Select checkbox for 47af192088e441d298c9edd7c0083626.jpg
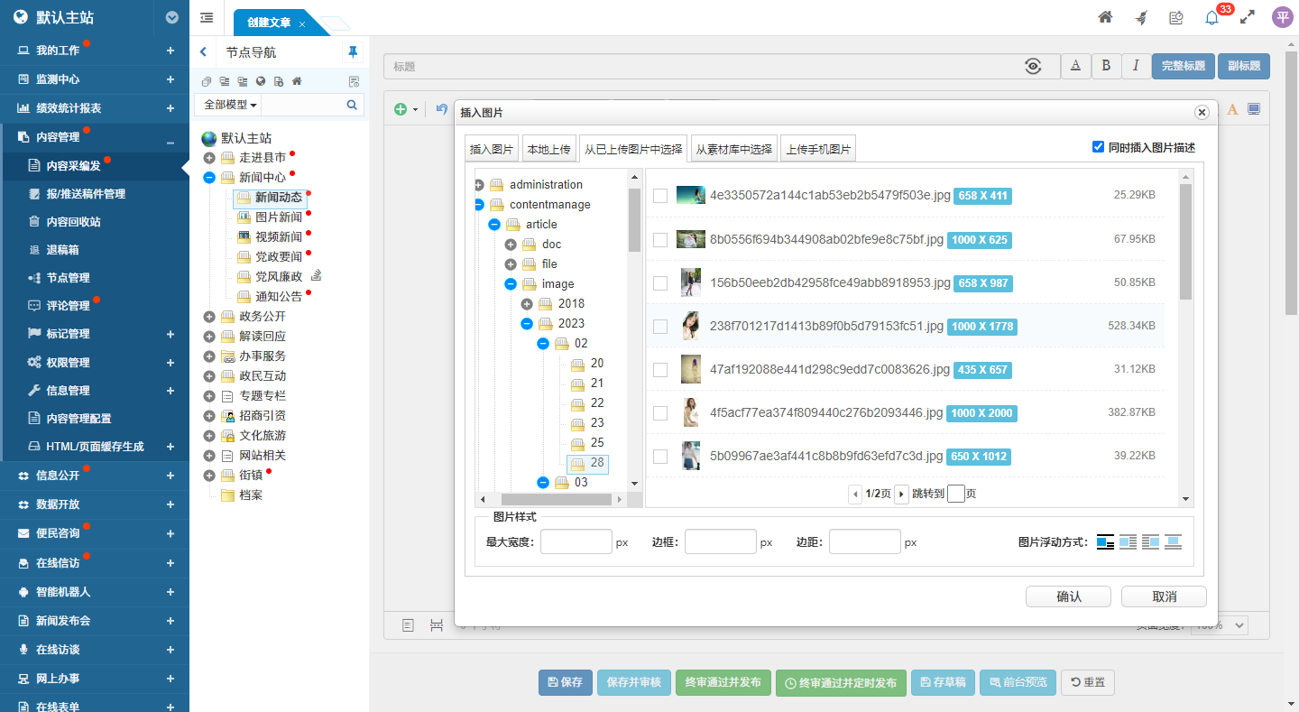The height and width of the screenshot is (712, 1299). (660, 370)
